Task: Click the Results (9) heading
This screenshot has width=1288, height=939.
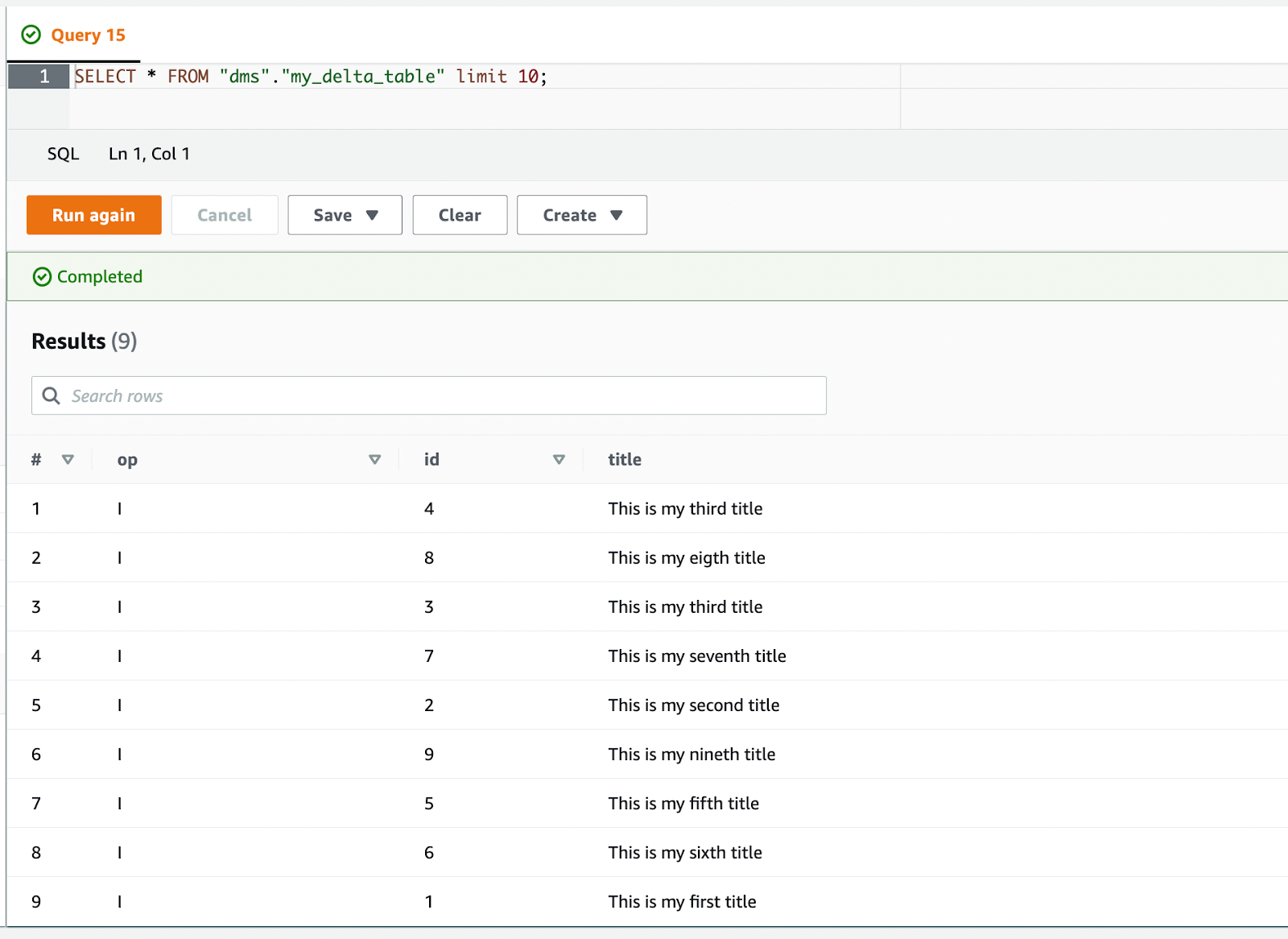Action: (85, 341)
